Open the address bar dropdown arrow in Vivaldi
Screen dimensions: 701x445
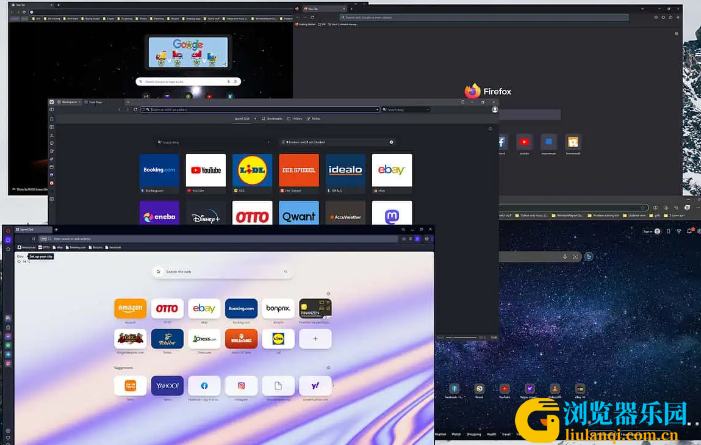point(377,110)
